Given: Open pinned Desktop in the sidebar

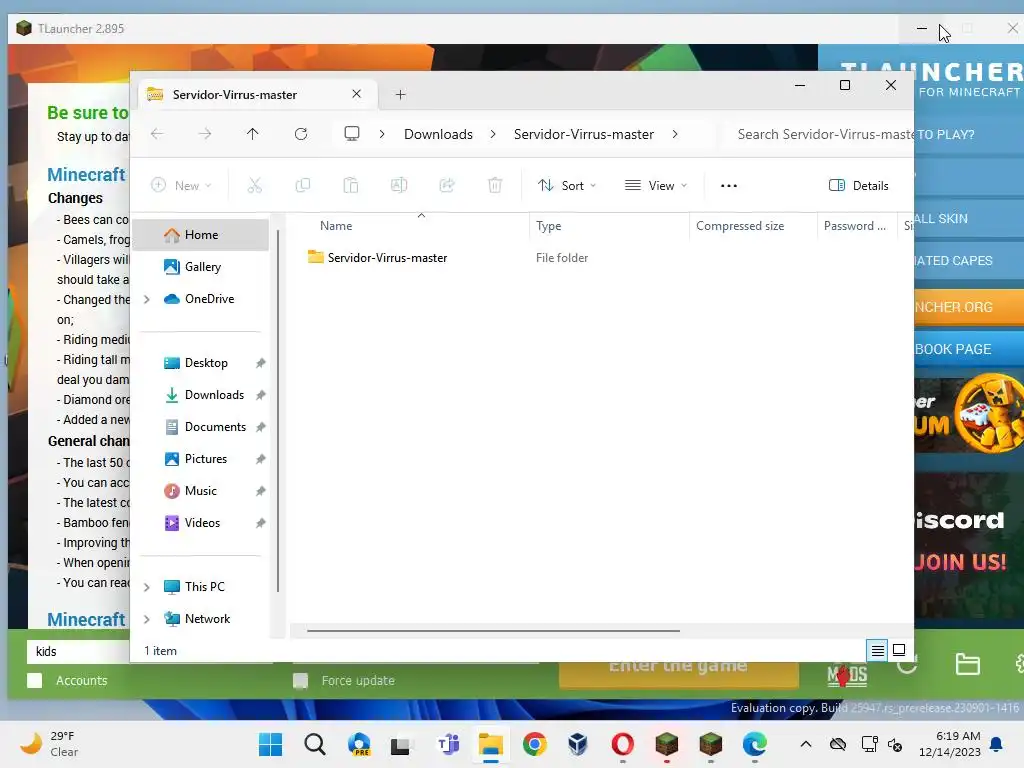Looking at the screenshot, I should click(x=201, y=362).
